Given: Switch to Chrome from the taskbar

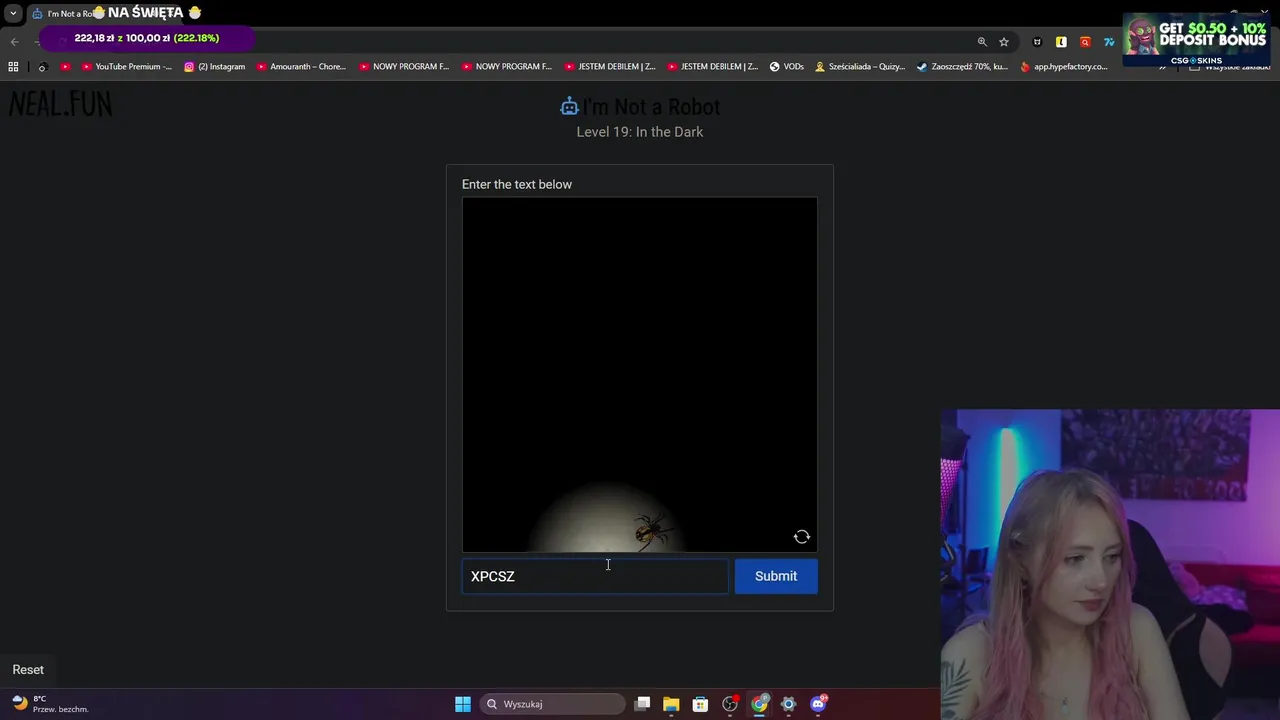Looking at the screenshot, I should 760,704.
